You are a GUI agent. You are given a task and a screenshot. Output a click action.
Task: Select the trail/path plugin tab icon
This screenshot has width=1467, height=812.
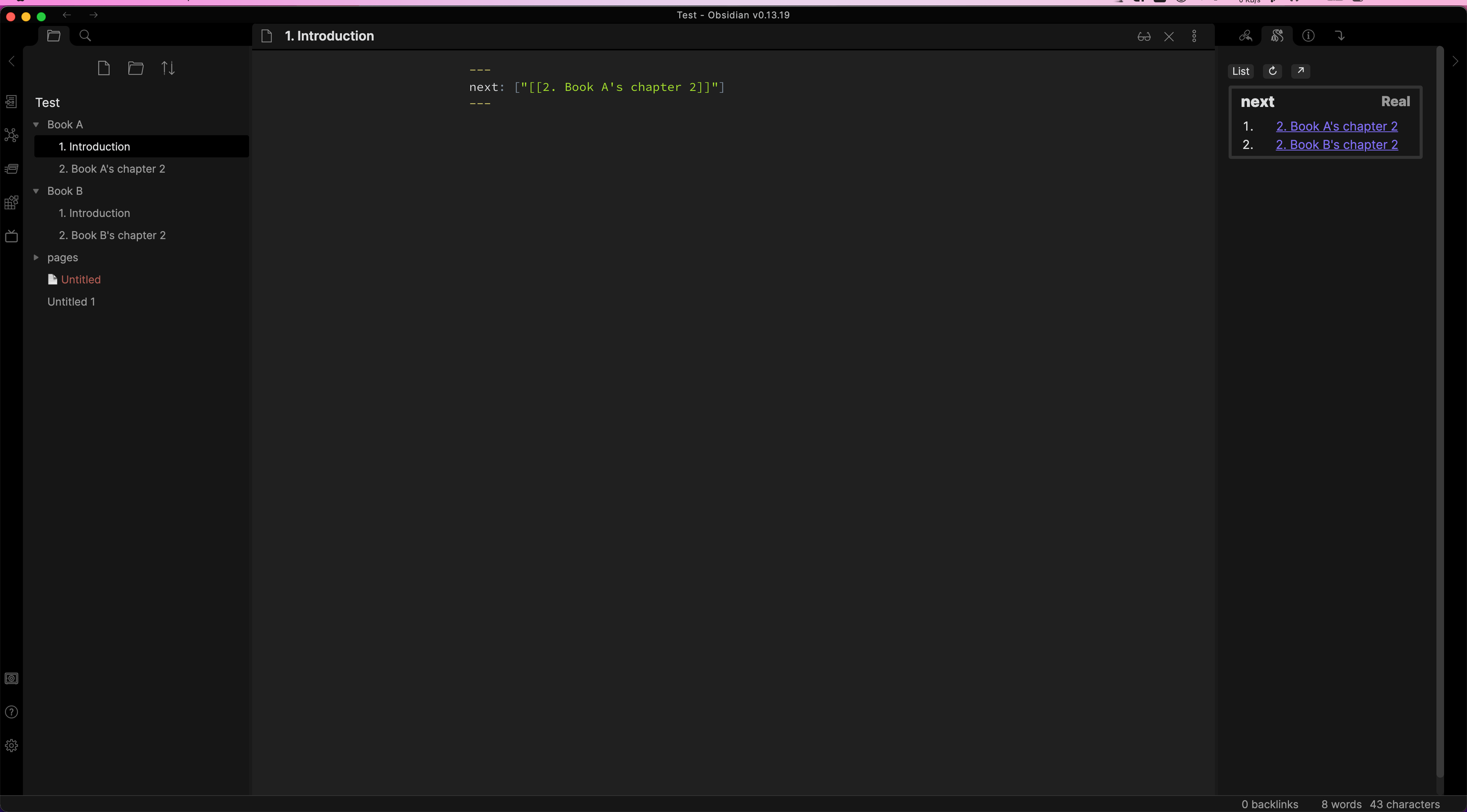tap(1277, 36)
